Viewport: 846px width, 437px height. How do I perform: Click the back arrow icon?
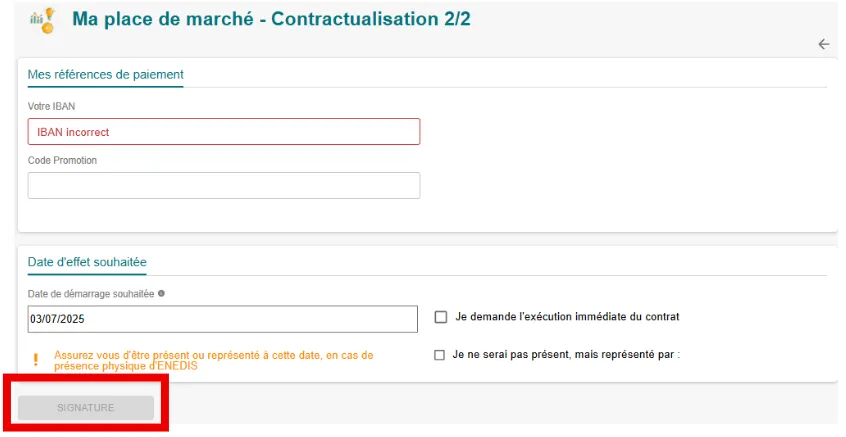(x=823, y=44)
